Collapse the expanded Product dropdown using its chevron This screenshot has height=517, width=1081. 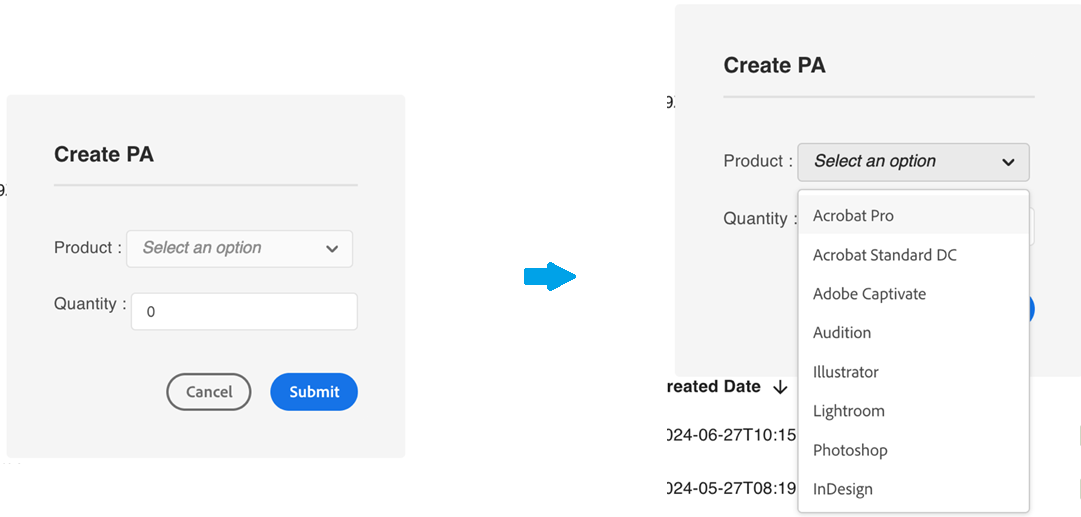click(x=1008, y=162)
